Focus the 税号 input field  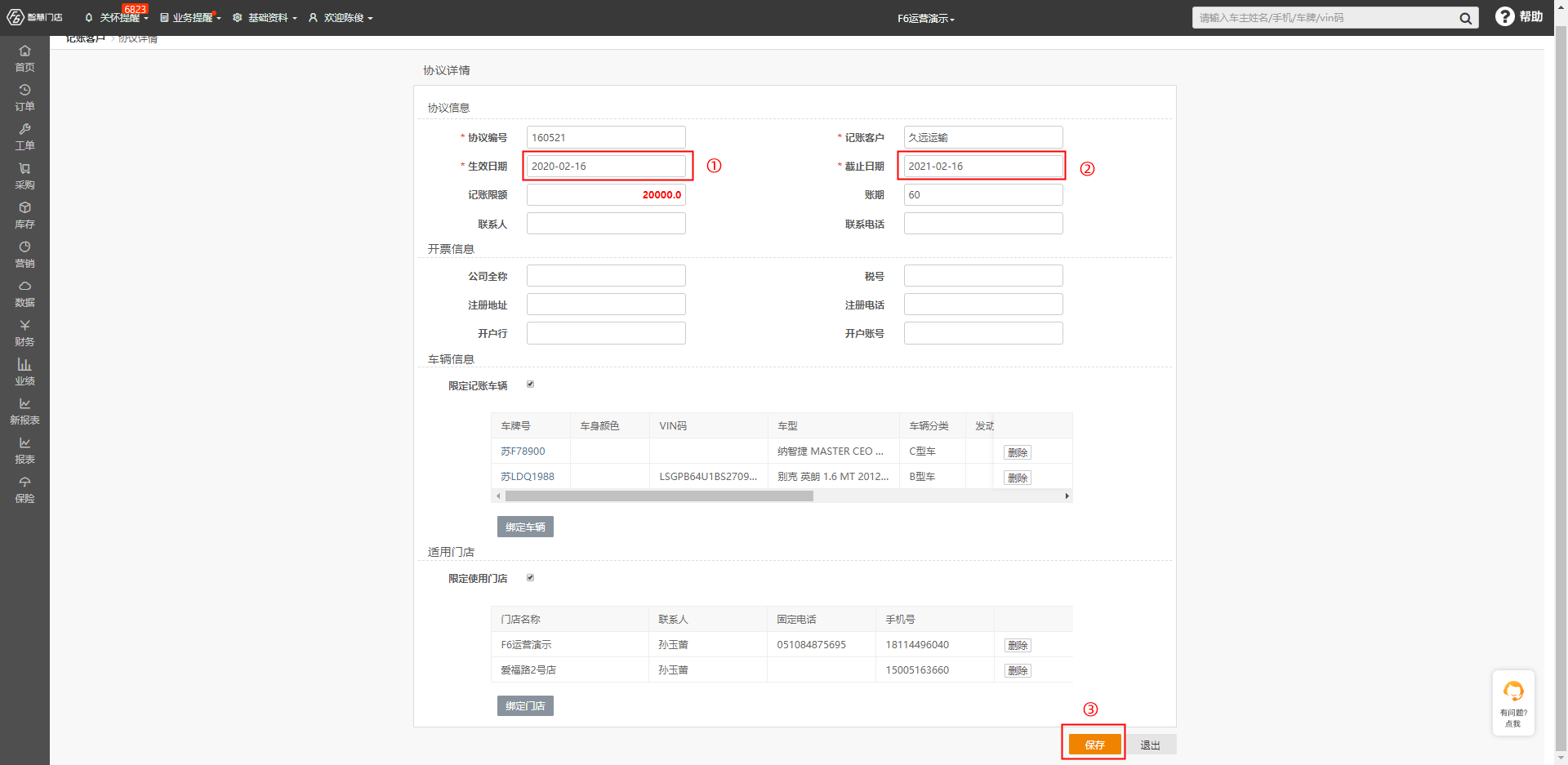click(983, 276)
